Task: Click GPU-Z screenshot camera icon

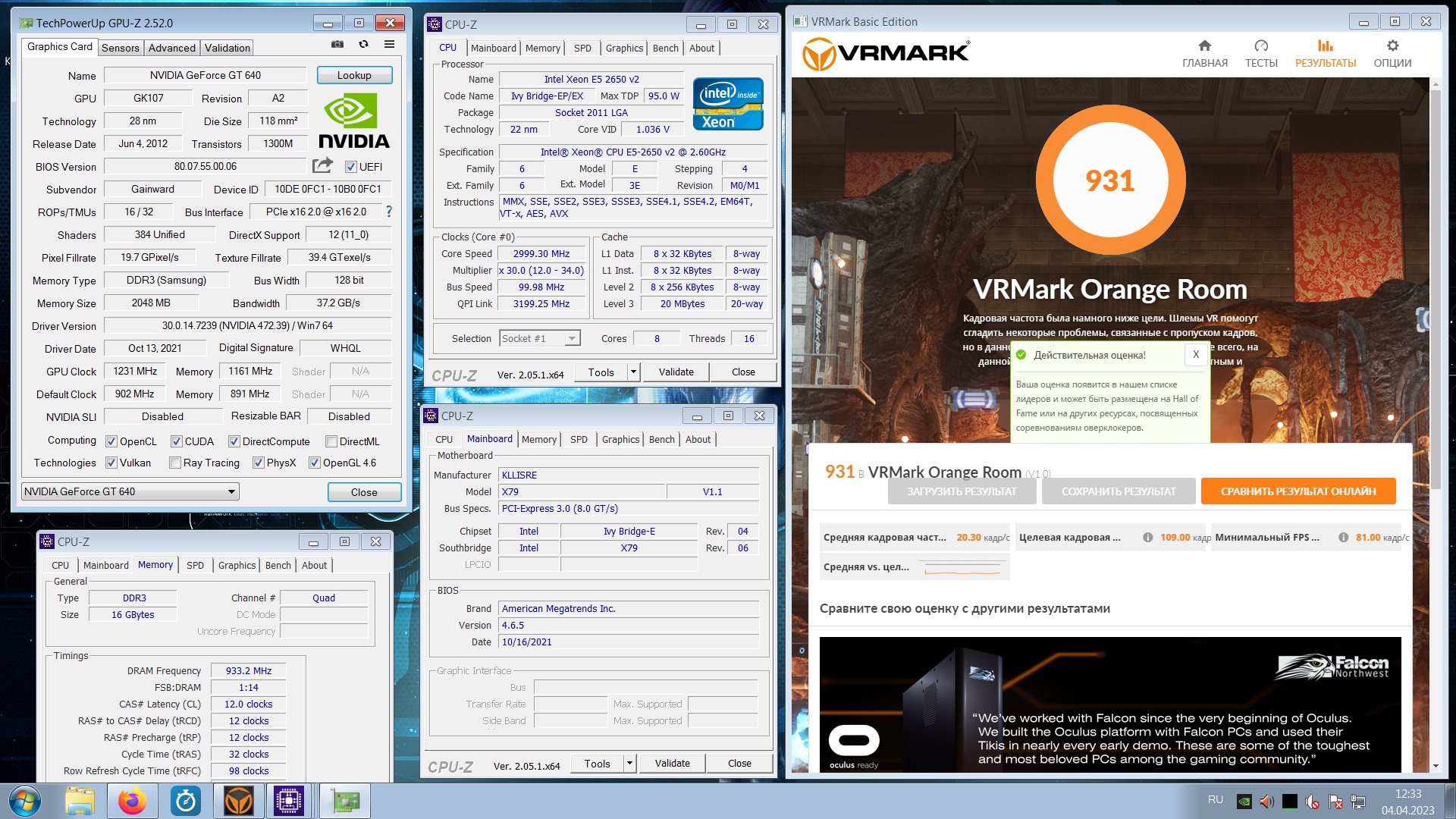Action: [x=337, y=45]
